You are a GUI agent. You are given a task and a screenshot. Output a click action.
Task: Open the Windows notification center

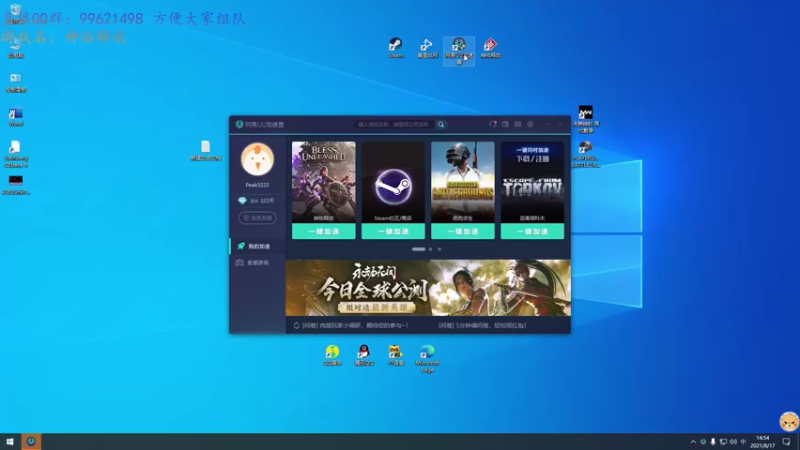[786, 442]
